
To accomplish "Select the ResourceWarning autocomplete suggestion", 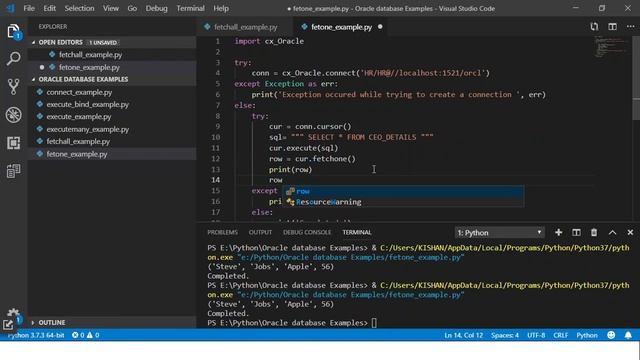I will (x=403, y=202).
